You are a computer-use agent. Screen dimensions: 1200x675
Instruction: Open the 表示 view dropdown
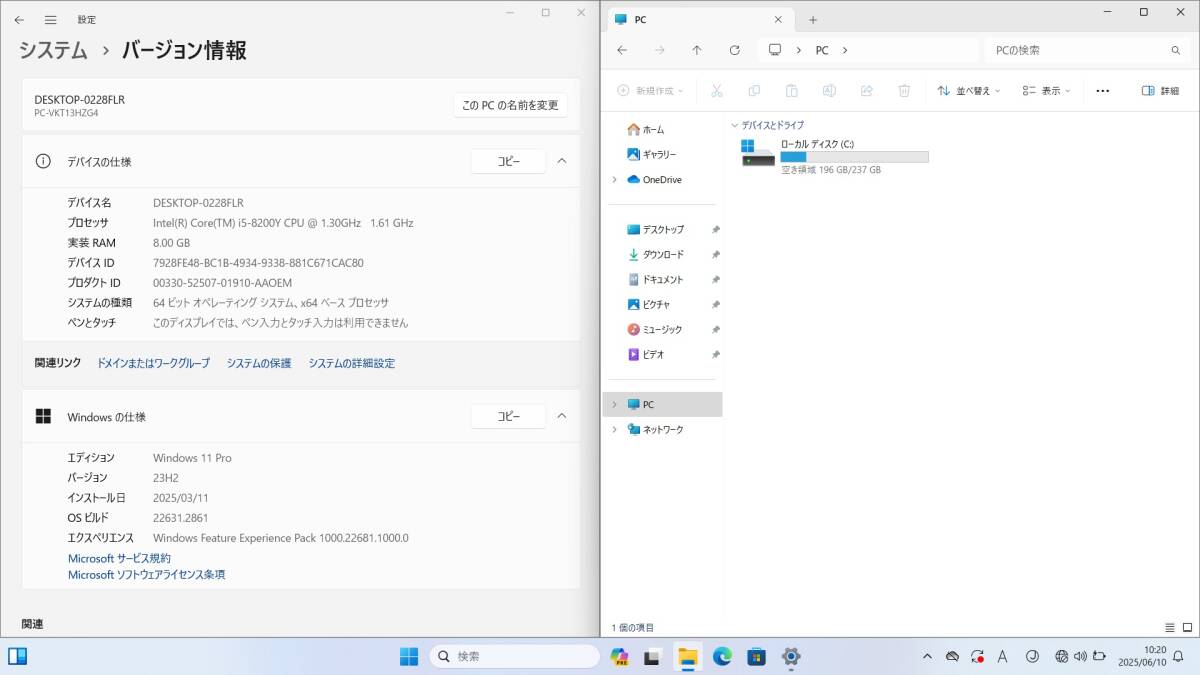point(1046,90)
